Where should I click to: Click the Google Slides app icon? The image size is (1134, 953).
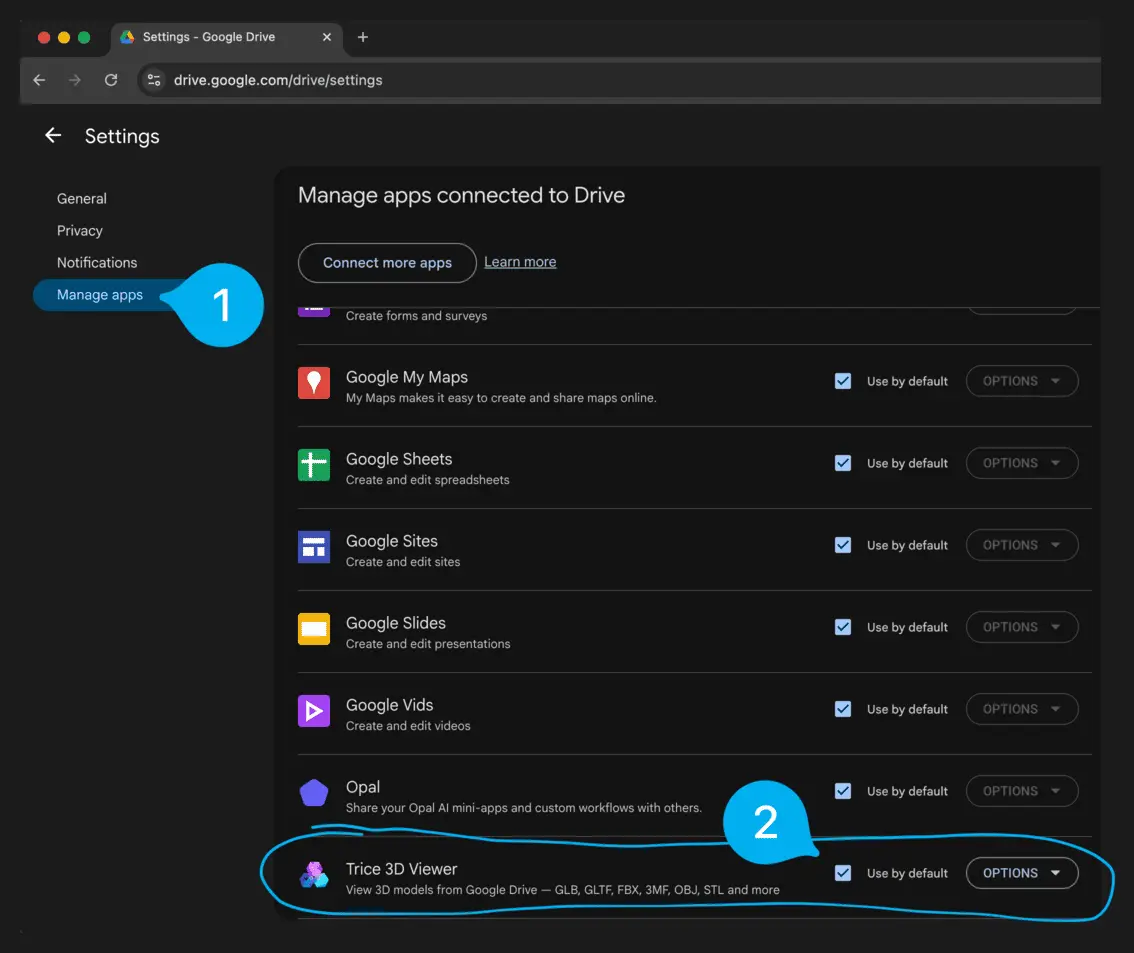(314, 629)
